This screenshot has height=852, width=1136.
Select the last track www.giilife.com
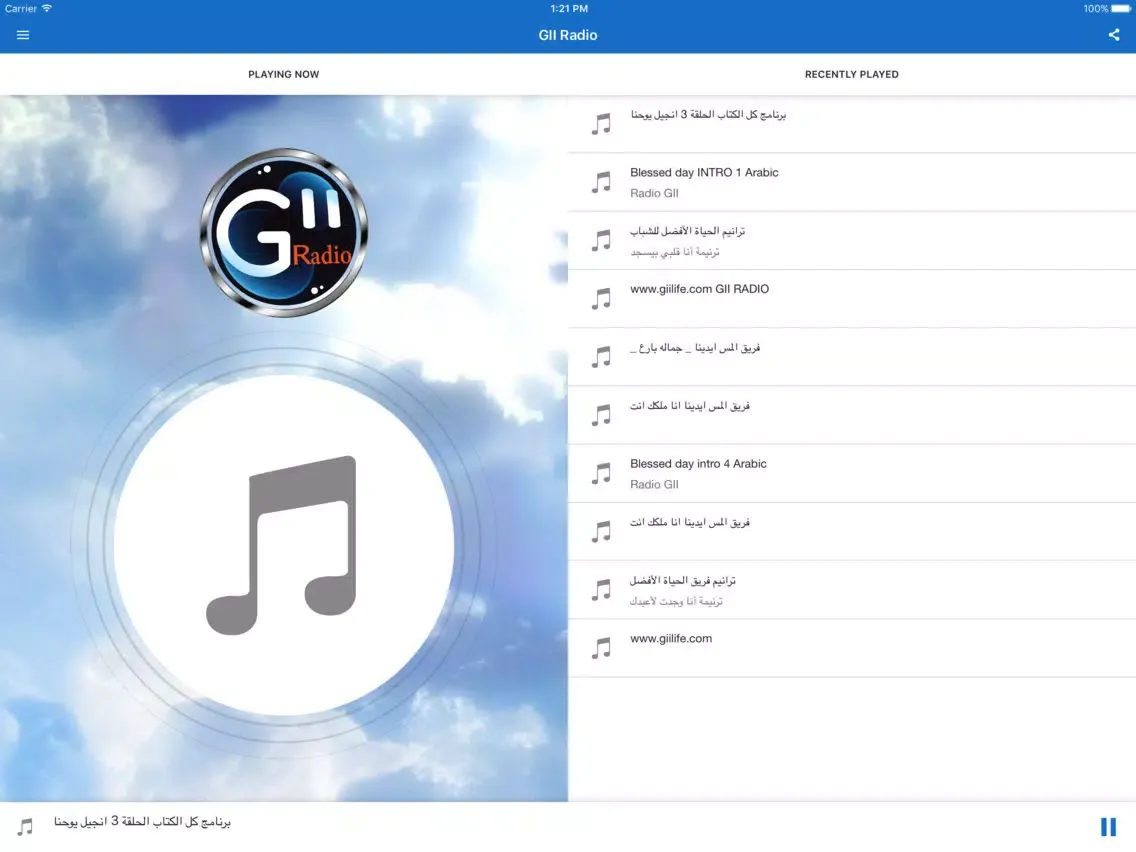(x=852, y=648)
